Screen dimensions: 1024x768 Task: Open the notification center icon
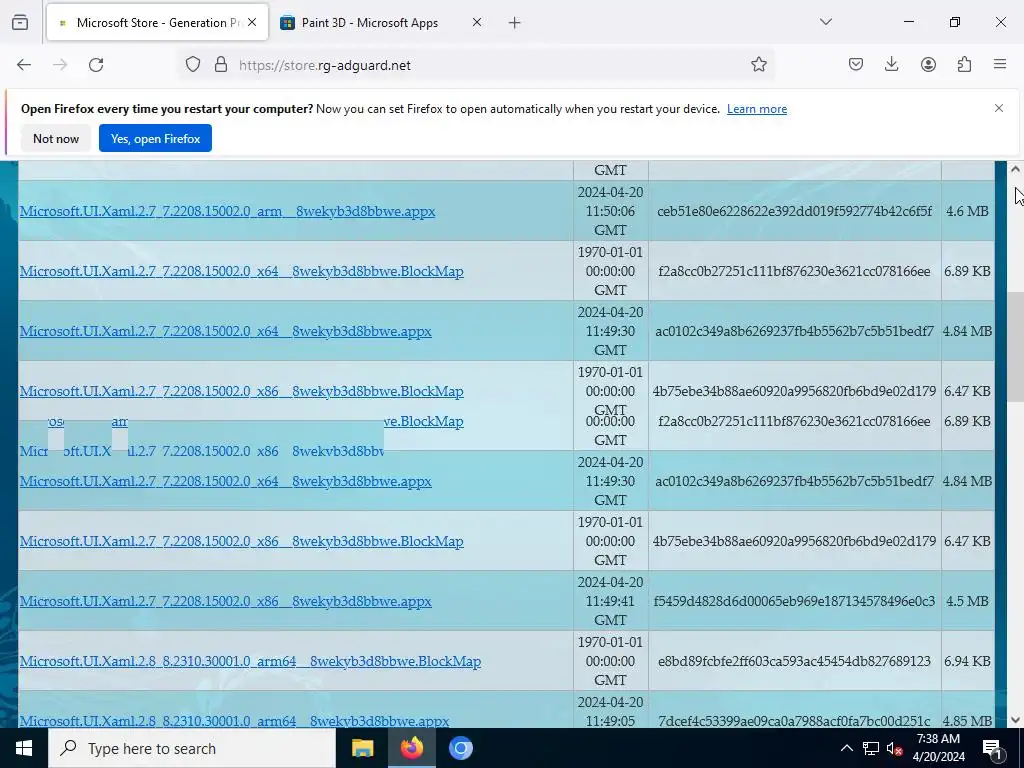[993, 748]
